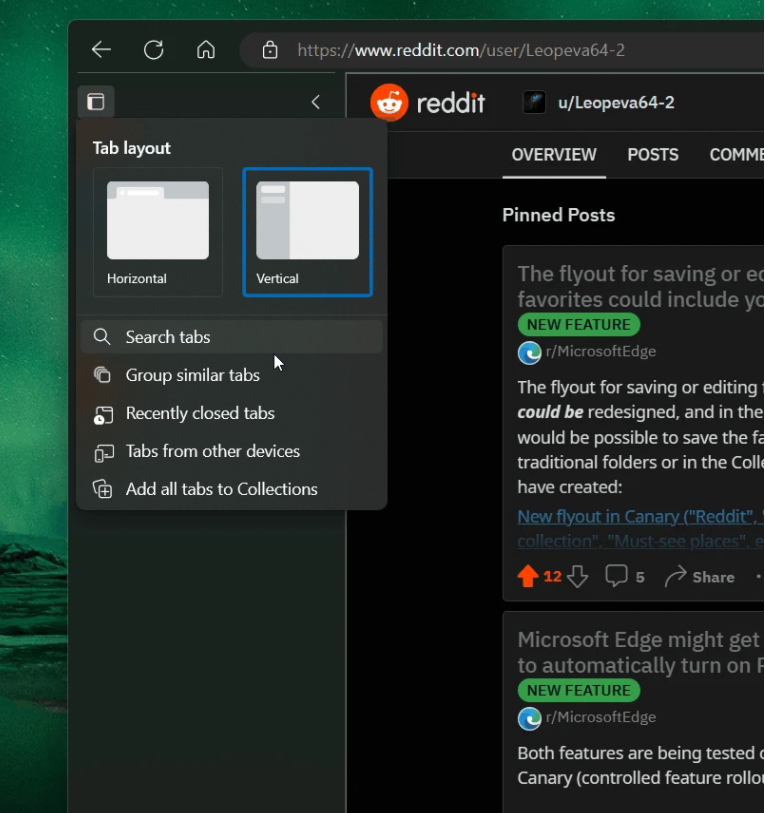Choose Add all tabs to Collections
Screen dimensions: 765x813
pyautogui.click(x=232, y=489)
